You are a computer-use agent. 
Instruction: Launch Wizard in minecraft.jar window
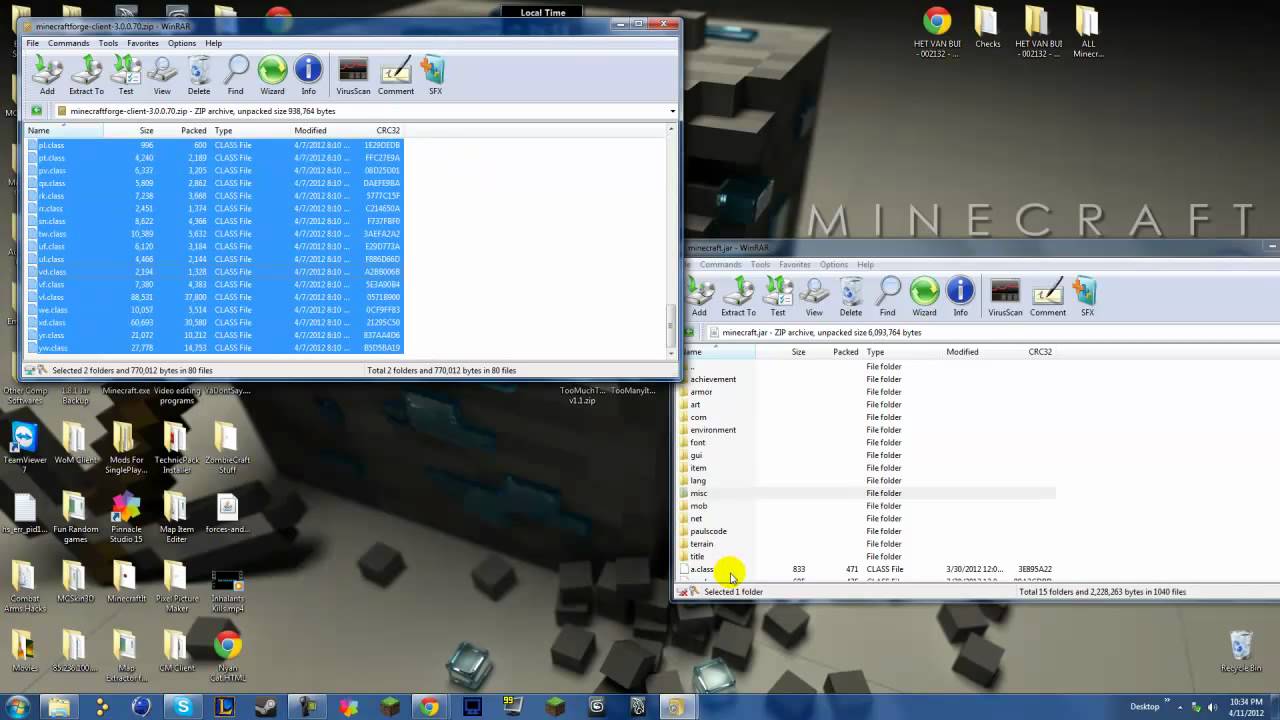(924, 297)
